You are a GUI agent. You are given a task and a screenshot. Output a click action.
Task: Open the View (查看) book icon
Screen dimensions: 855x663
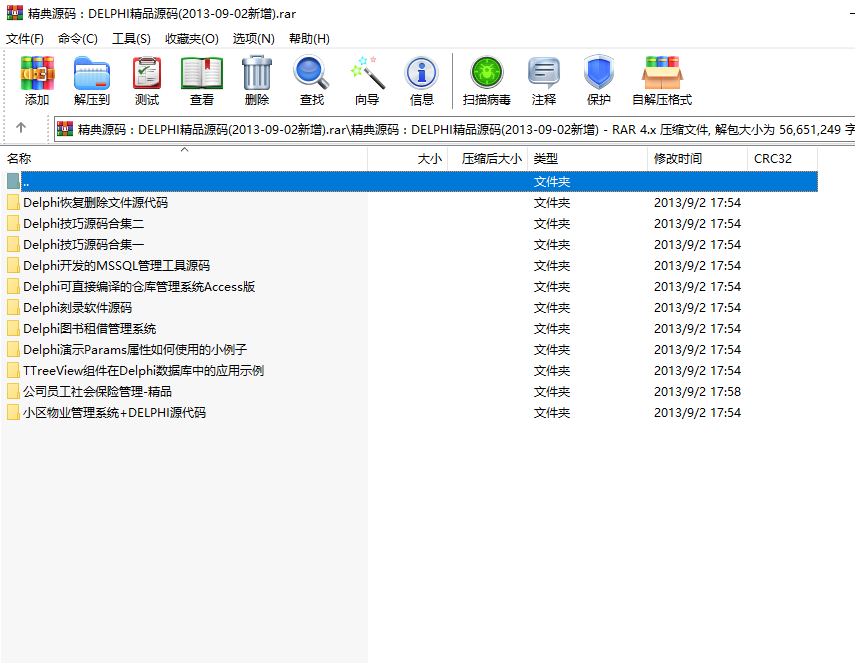[202, 80]
